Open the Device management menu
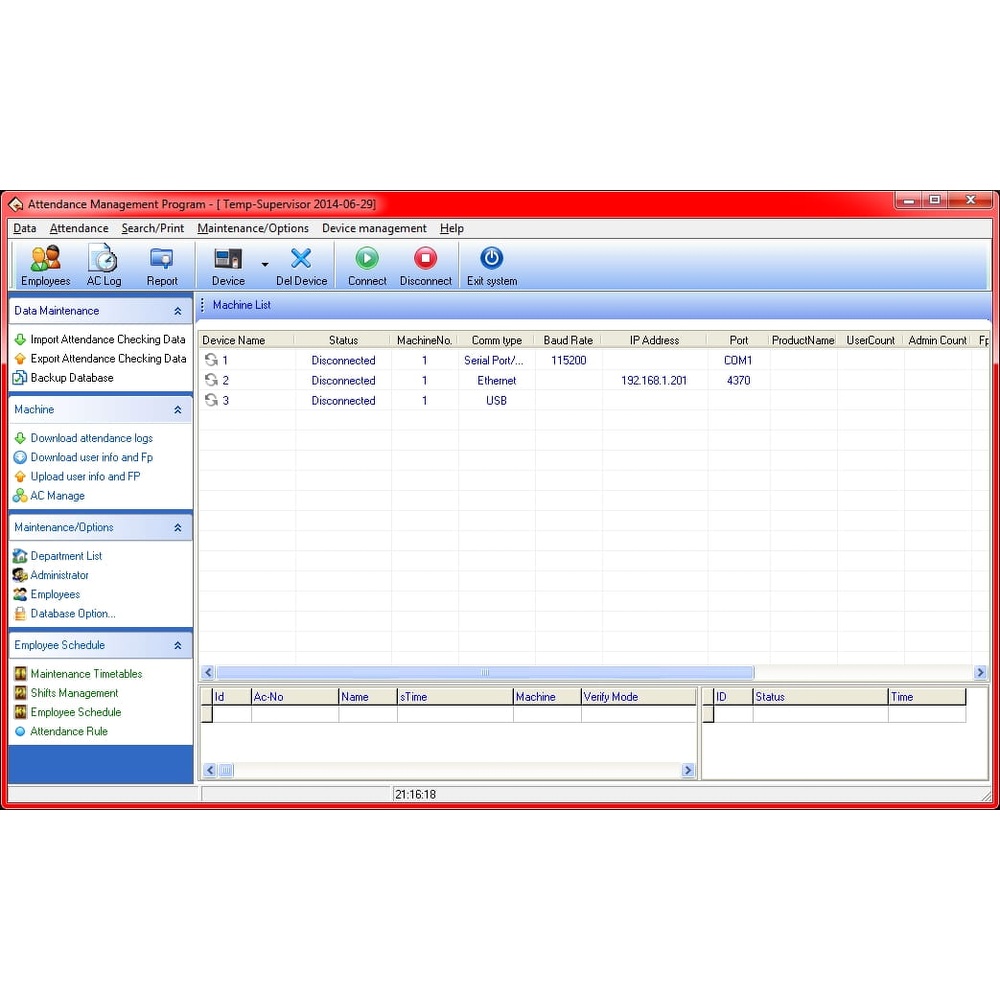1000x1000 pixels. pos(374,228)
